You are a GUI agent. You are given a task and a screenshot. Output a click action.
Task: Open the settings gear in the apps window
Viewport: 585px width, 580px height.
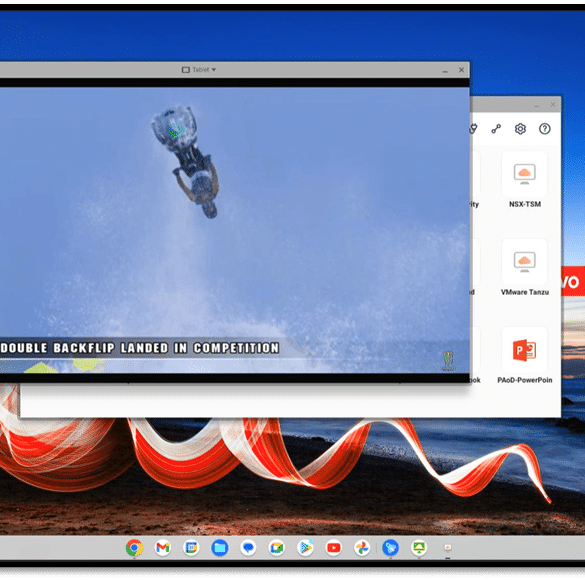click(x=520, y=129)
